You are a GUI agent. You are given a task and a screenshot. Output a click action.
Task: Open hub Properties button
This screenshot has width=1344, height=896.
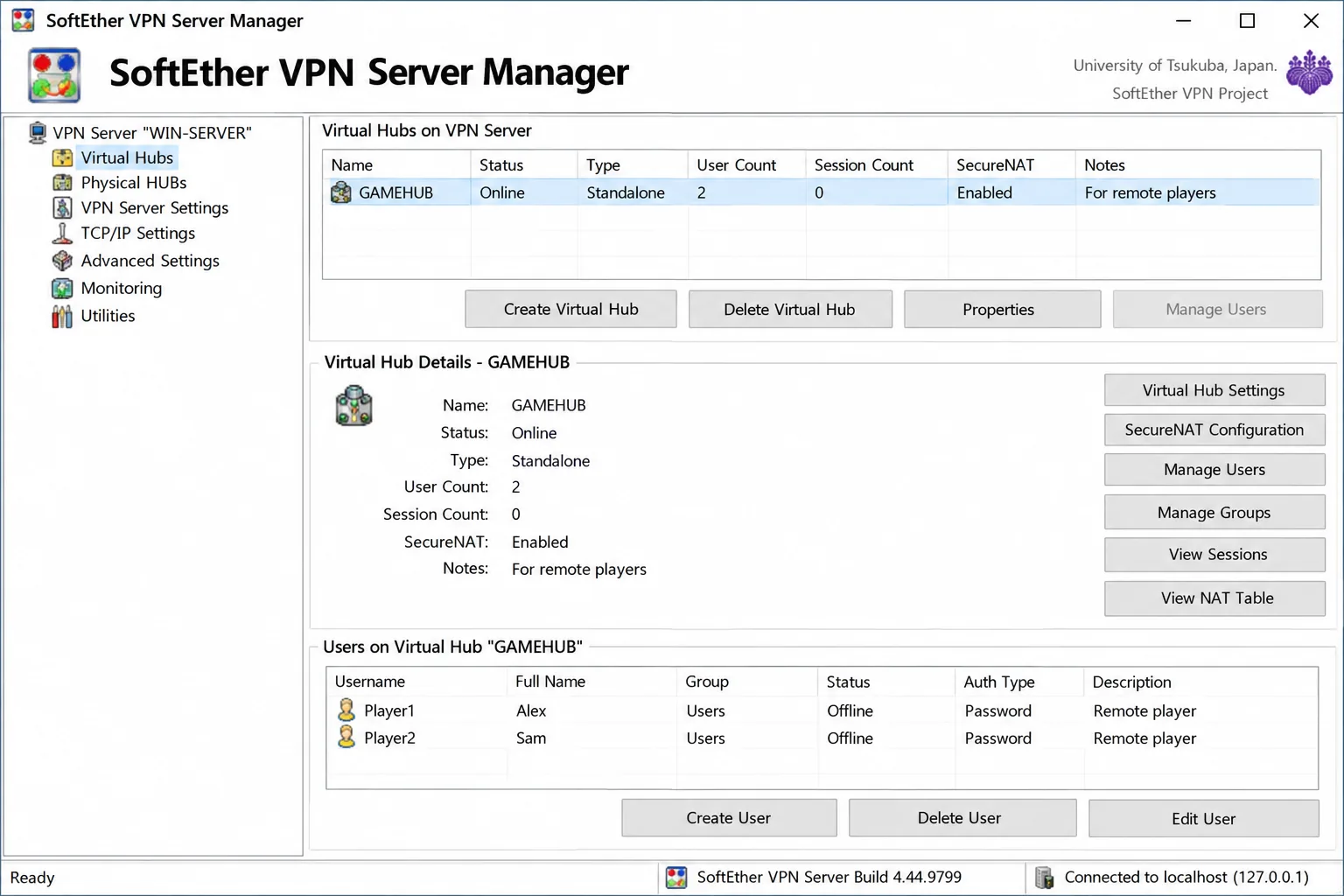coord(1002,309)
